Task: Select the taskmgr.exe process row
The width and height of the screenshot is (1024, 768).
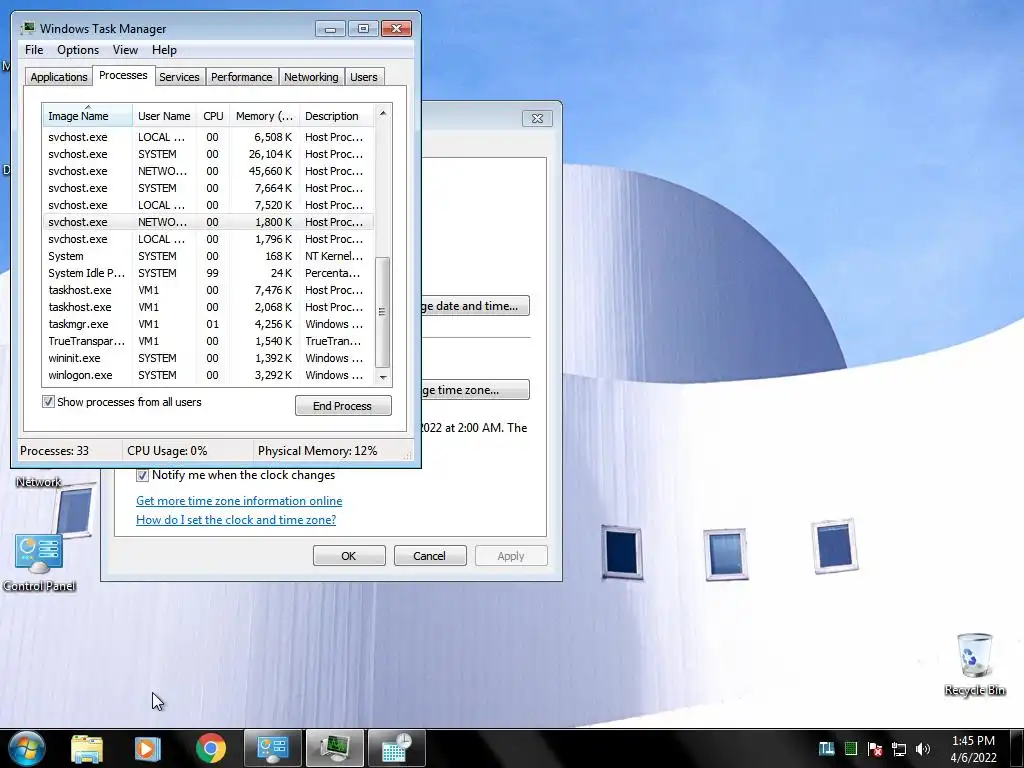Action: click(x=208, y=324)
